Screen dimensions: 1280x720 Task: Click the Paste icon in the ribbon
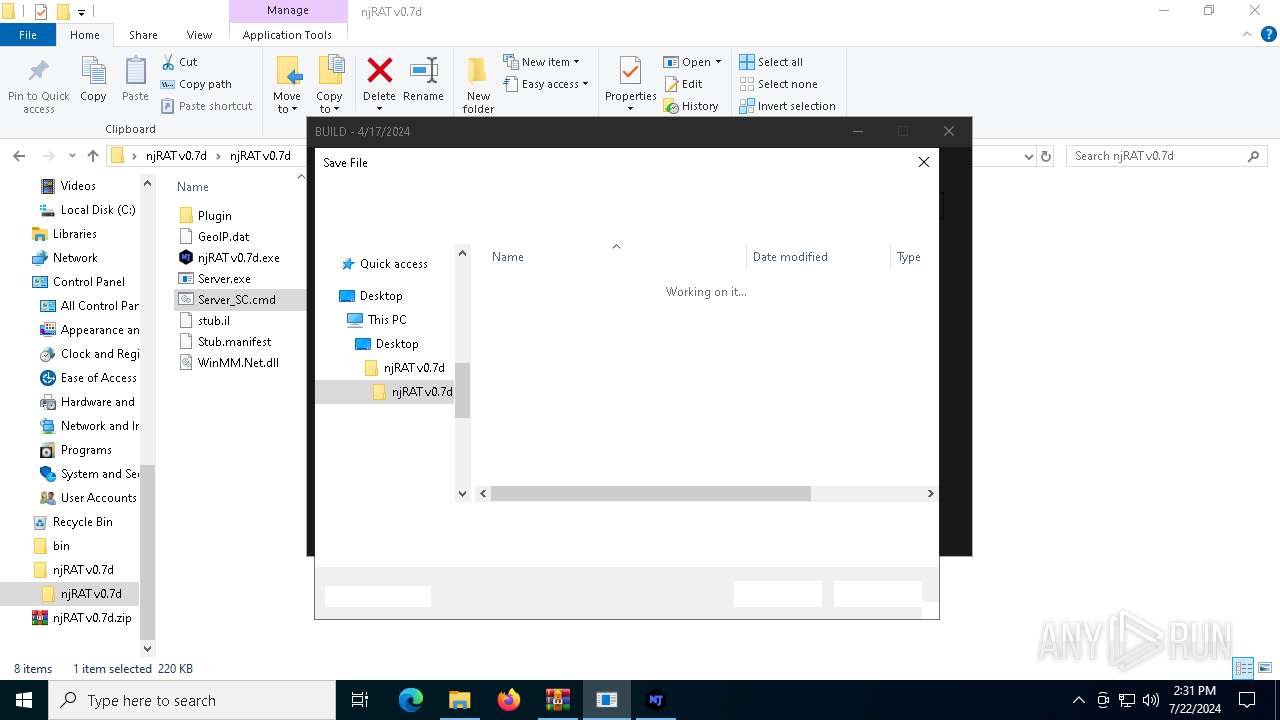click(x=135, y=72)
